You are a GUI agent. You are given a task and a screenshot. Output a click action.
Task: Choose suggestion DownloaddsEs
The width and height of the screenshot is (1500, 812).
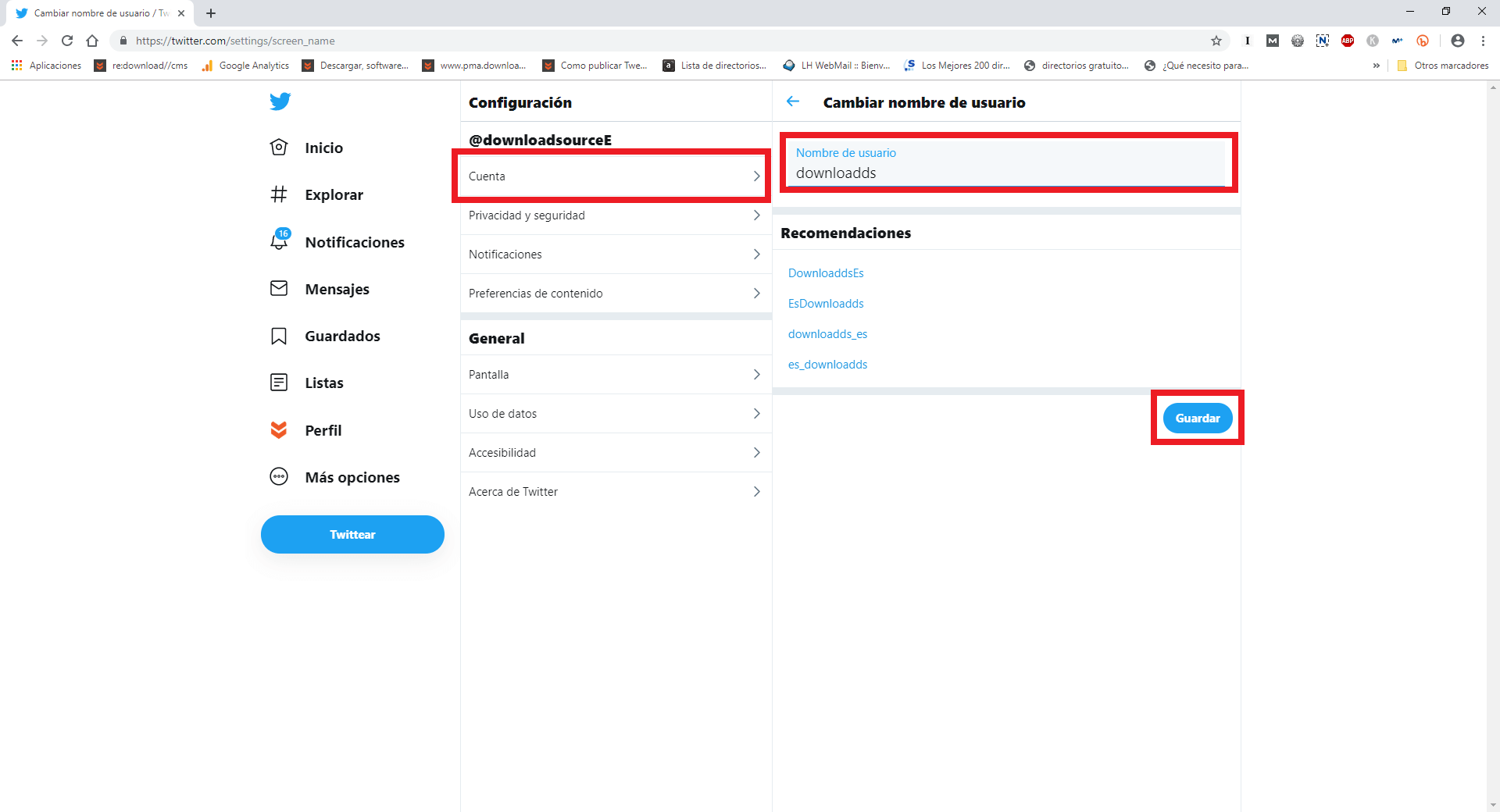826,273
